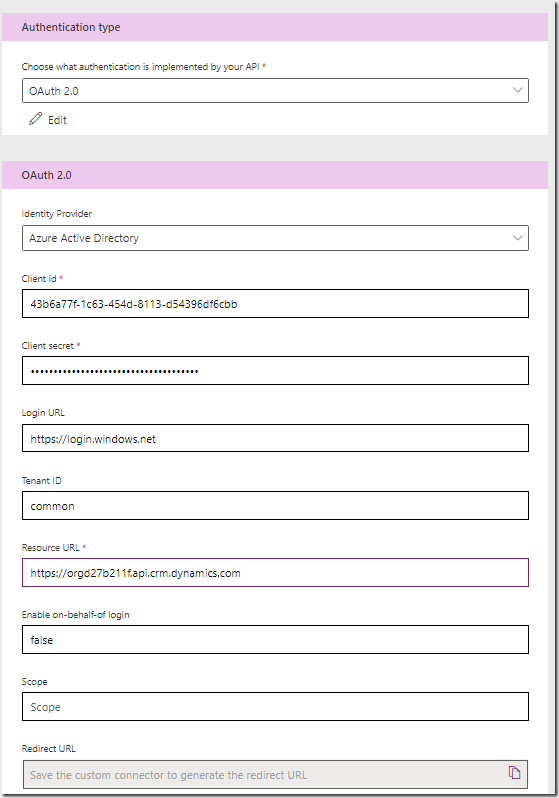Click the Tenant ID field containing common
Viewport: 559px width, 798px height.
(x=275, y=505)
